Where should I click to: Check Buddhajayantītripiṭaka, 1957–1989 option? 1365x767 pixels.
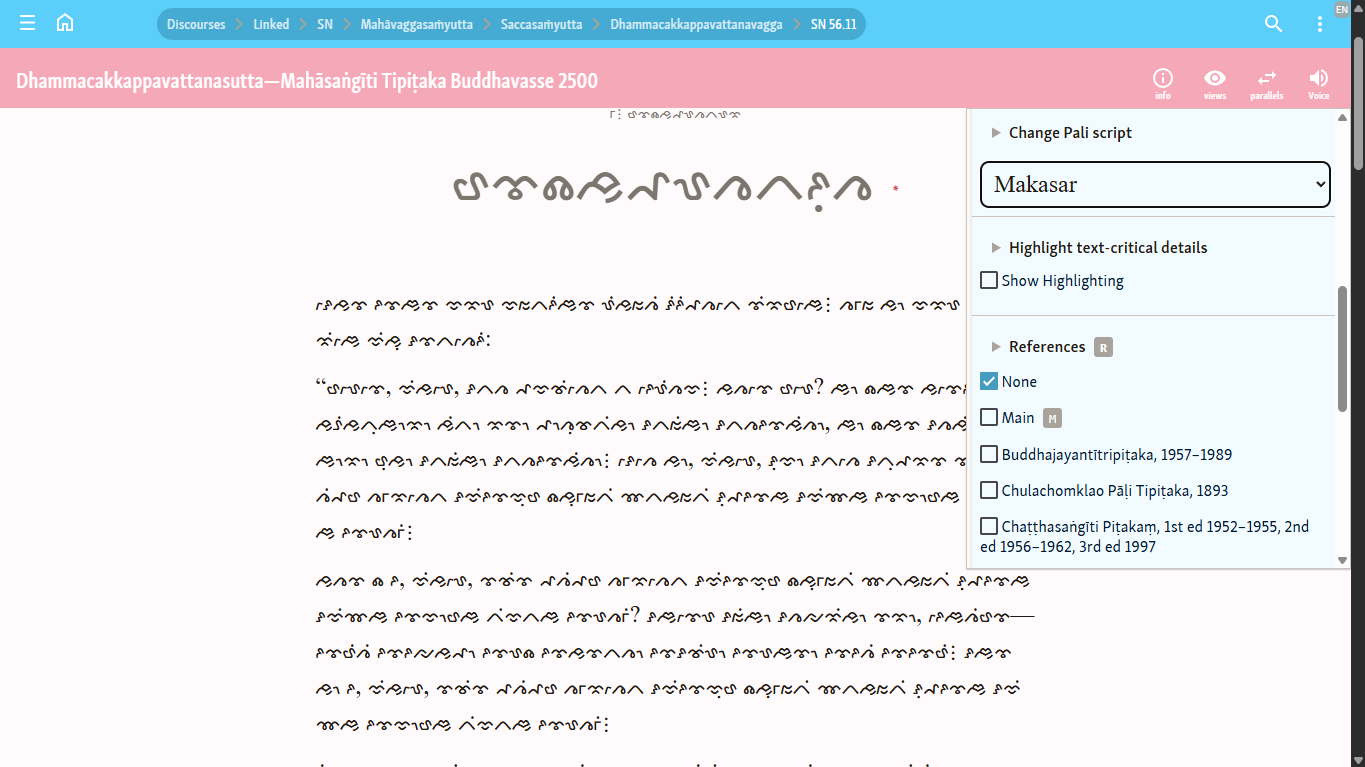tap(989, 454)
